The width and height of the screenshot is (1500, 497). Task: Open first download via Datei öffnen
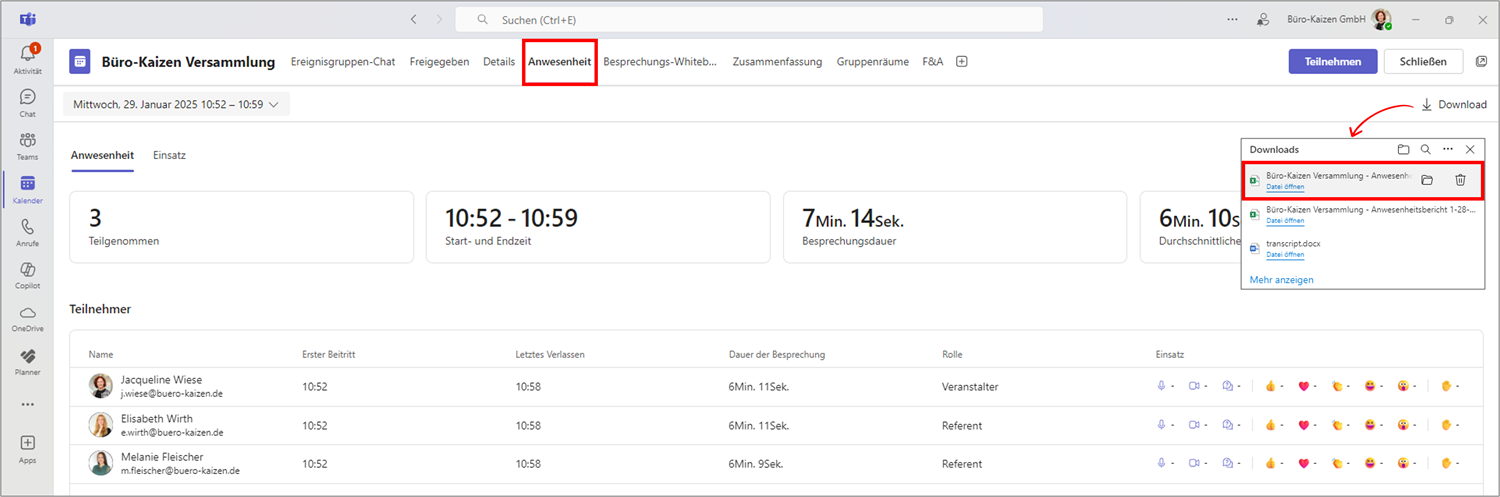point(1285,187)
